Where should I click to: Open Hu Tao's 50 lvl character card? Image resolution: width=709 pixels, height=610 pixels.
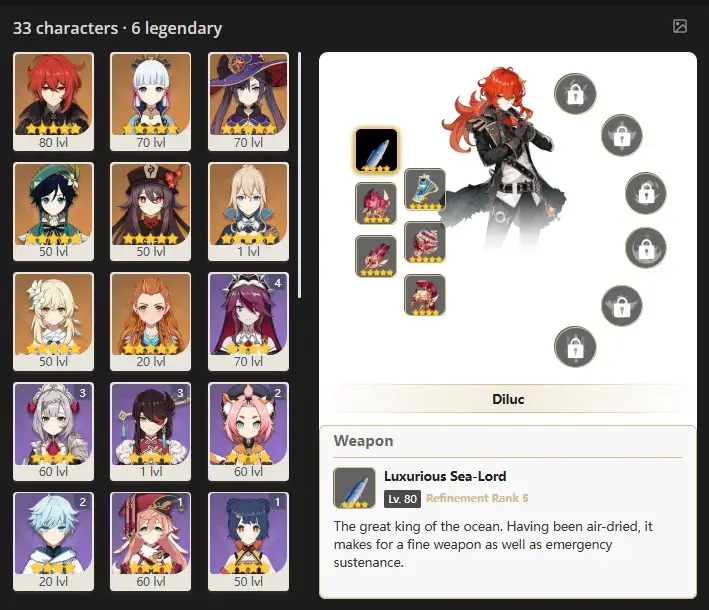[151, 212]
